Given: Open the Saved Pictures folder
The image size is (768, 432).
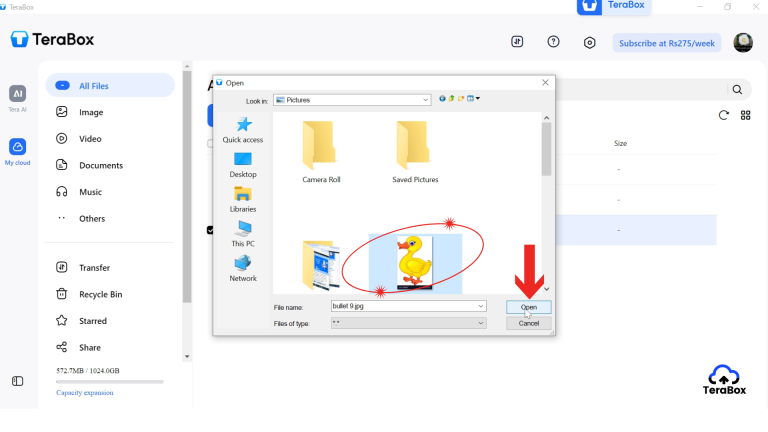Looking at the screenshot, I should [415, 152].
